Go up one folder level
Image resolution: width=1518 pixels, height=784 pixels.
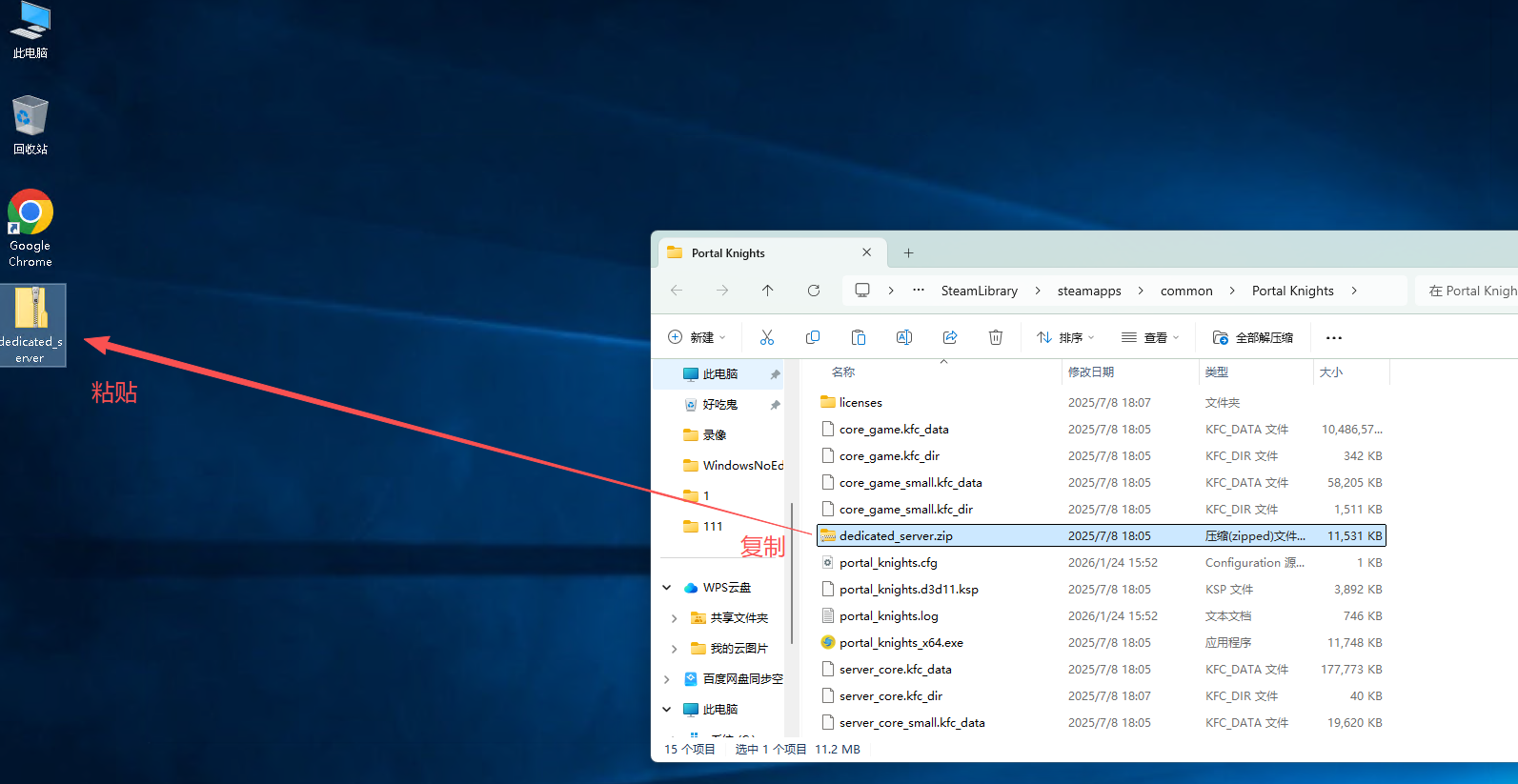[767, 291]
